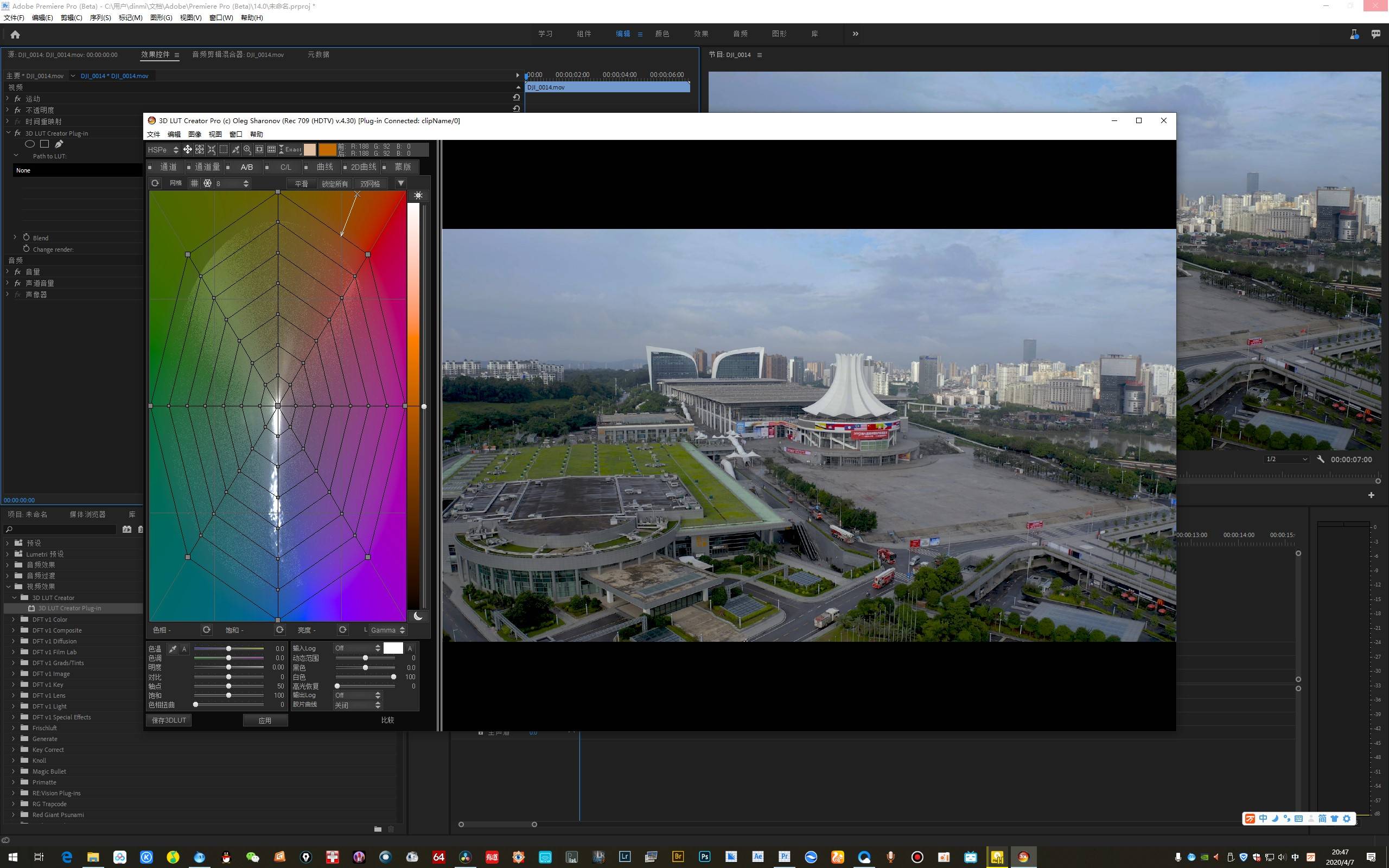Open Premiere home screen icon
Screen dimensions: 1389x868
click(16, 34)
